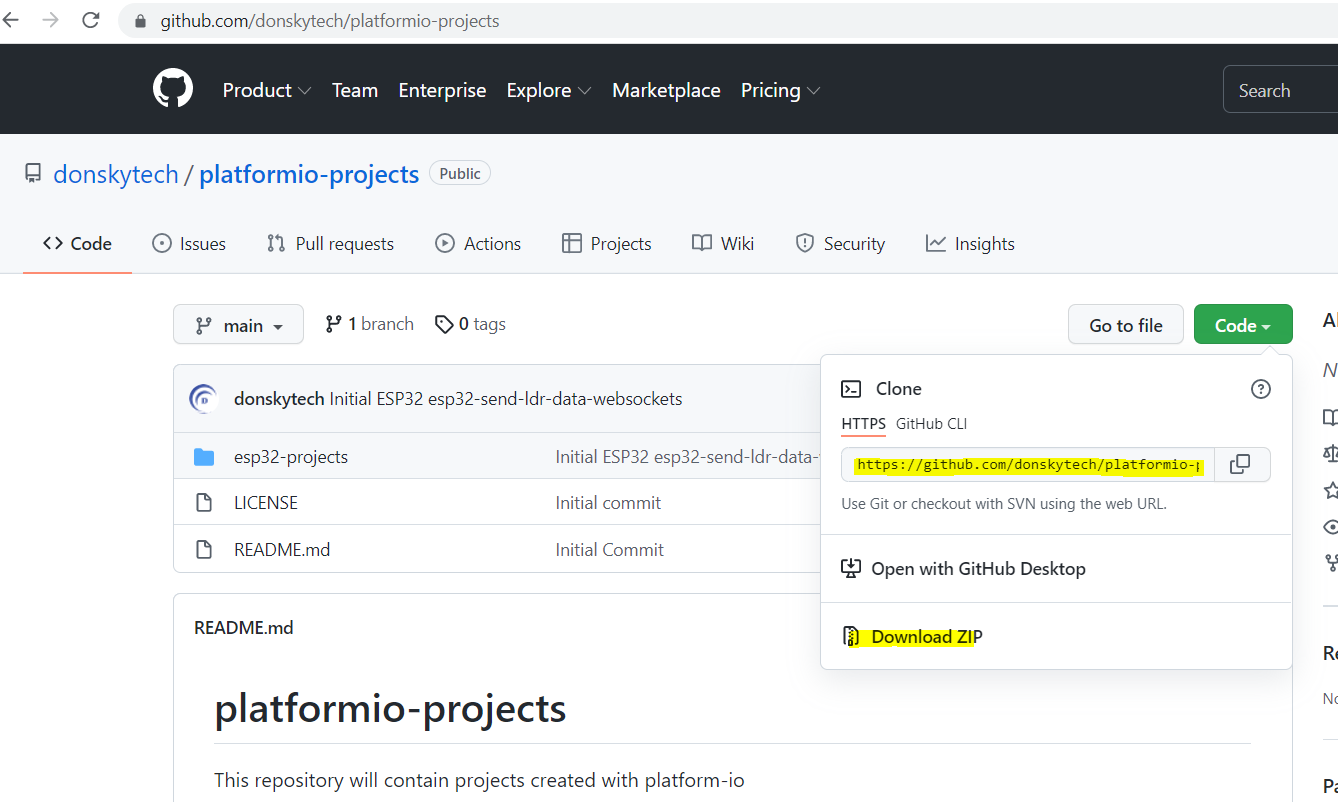Expand the Explore dropdown menu
Screen dimensions: 1338x802
[x=549, y=90]
